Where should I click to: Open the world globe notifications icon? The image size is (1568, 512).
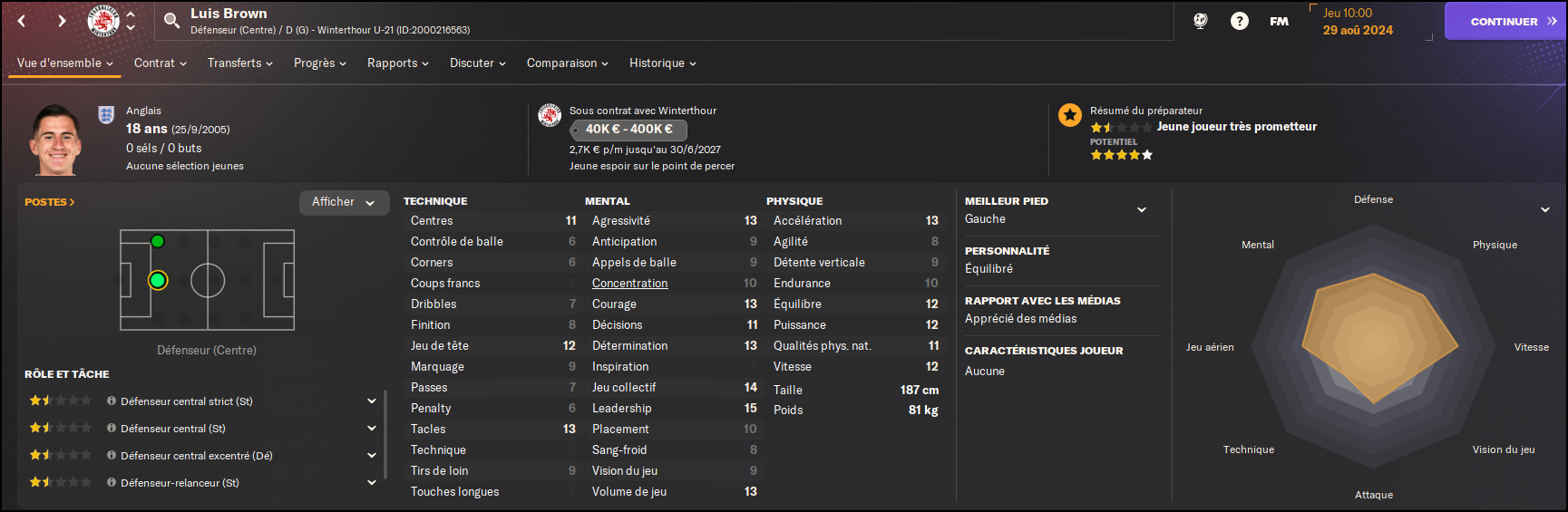pyautogui.click(x=1200, y=21)
